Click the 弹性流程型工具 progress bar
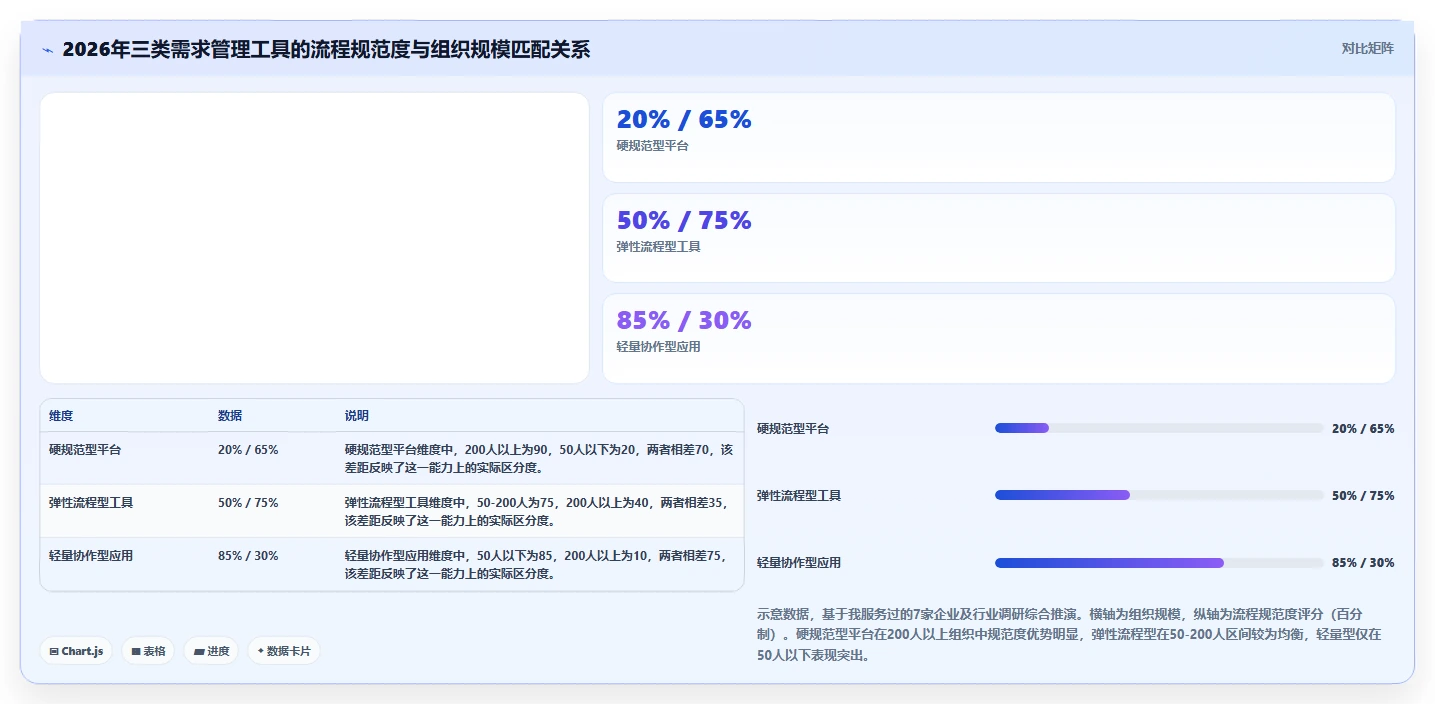Screen dimensions: 1435x704 coord(1159,495)
